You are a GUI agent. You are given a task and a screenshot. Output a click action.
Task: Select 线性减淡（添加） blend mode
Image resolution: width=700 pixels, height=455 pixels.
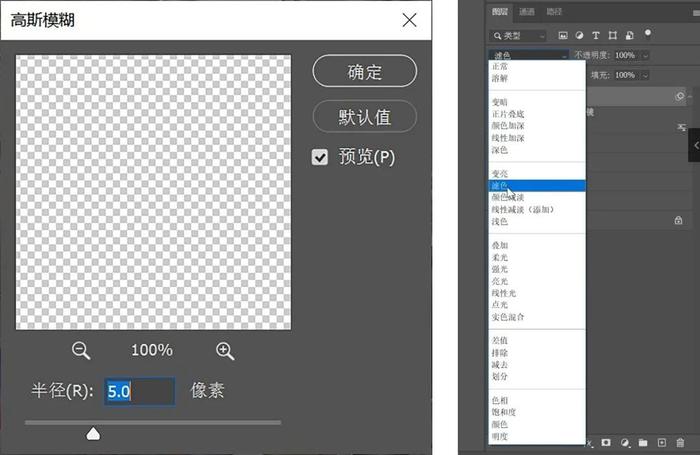[523, 209]
